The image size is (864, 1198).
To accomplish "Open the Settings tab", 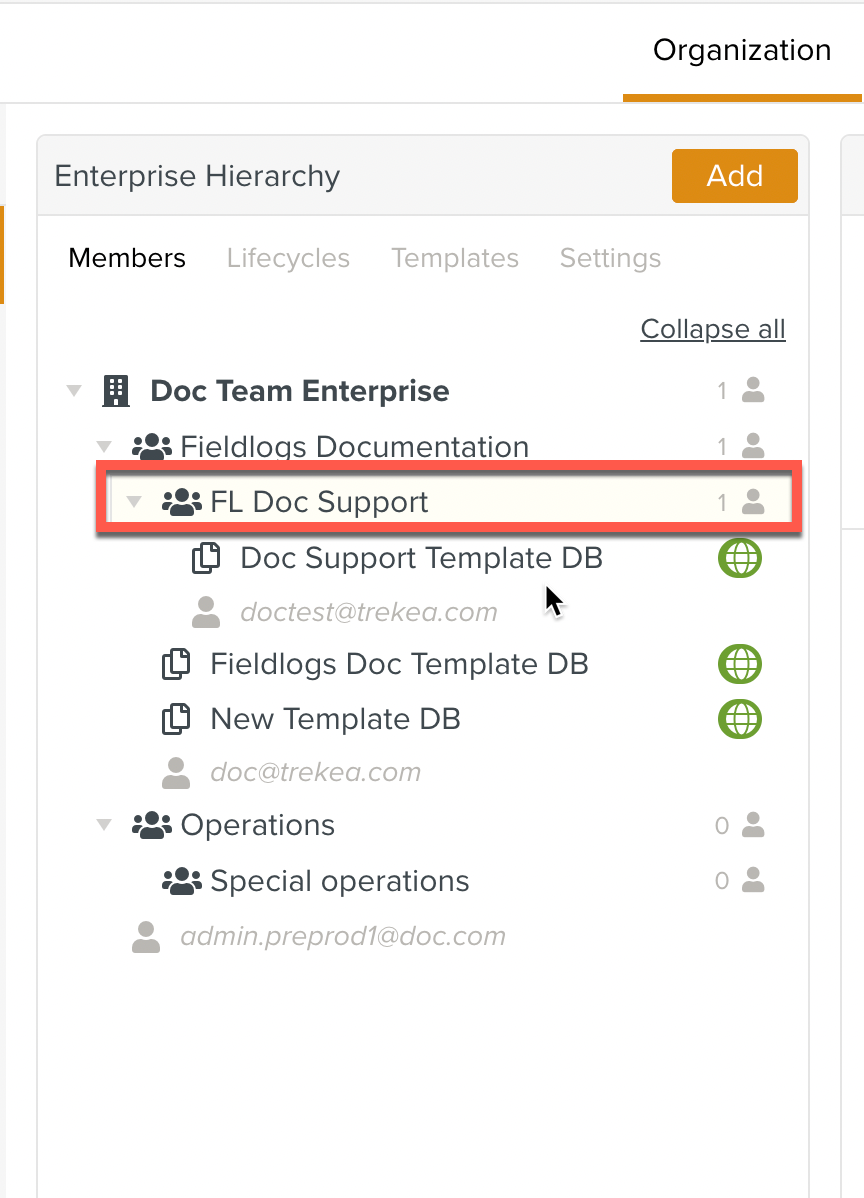I will pos(610,258).
